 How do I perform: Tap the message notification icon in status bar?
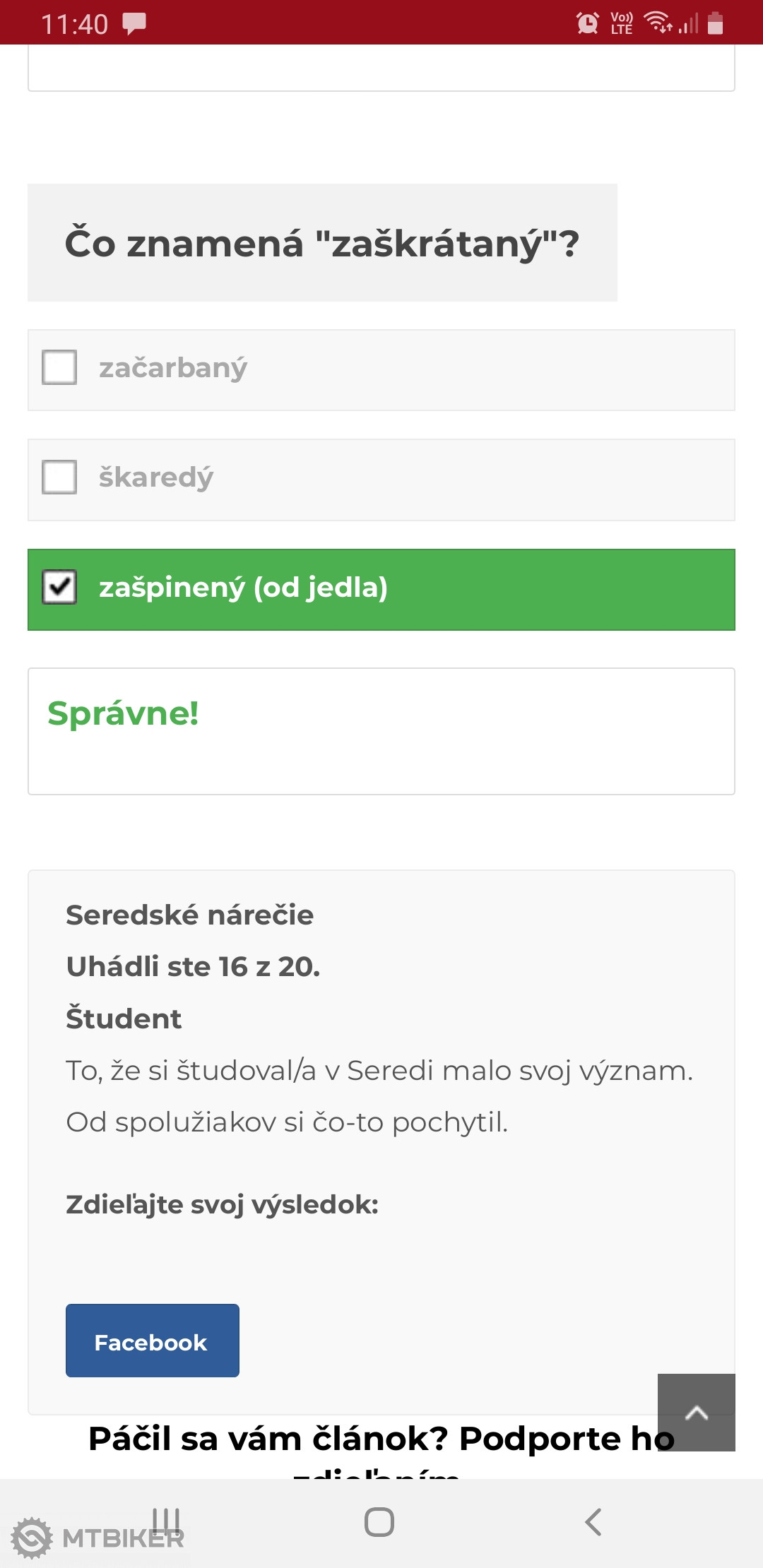[x=134, y=23]
